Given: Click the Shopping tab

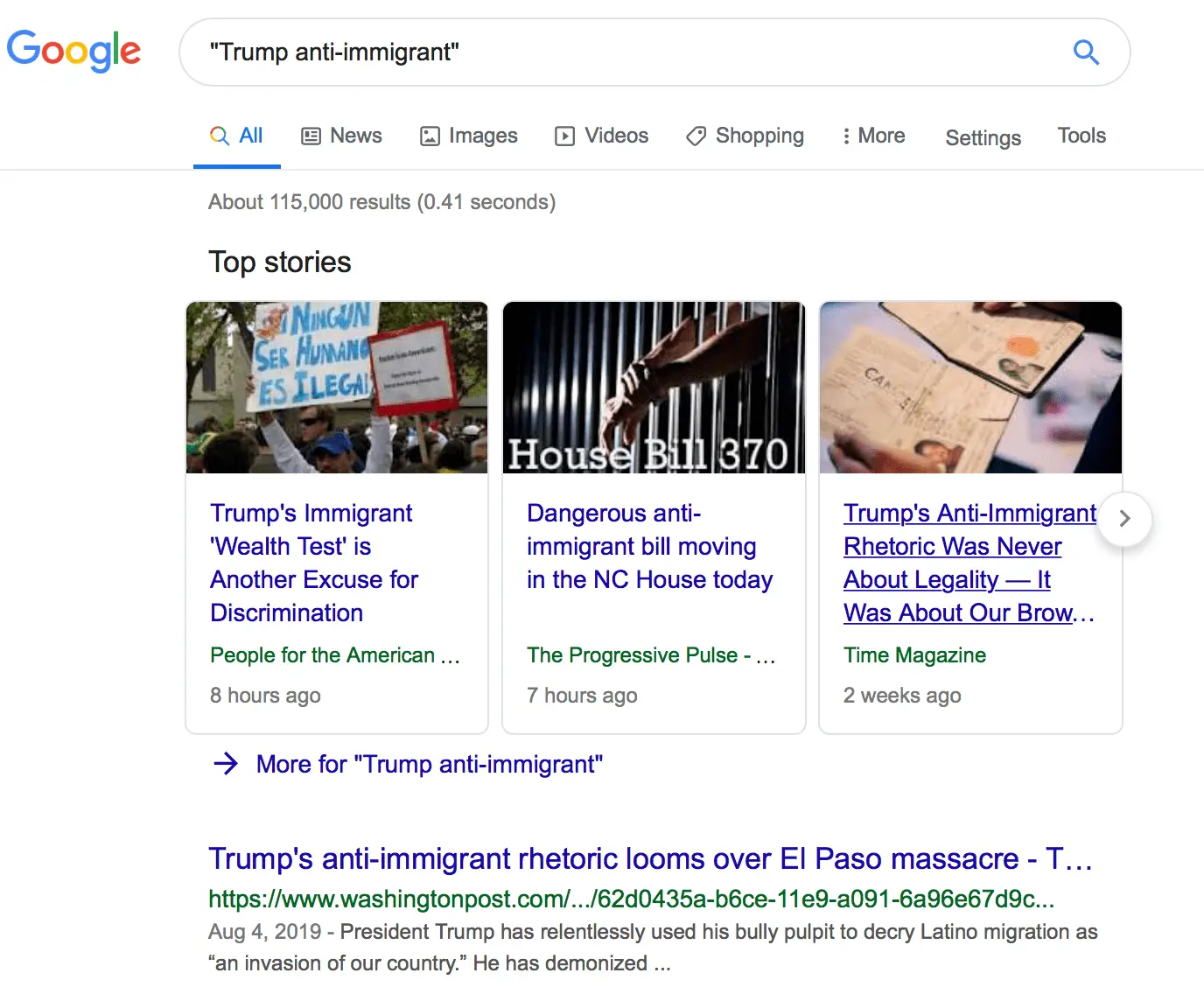Looking at the screenshot, I should pyautogui.click(x=745, y=136).
